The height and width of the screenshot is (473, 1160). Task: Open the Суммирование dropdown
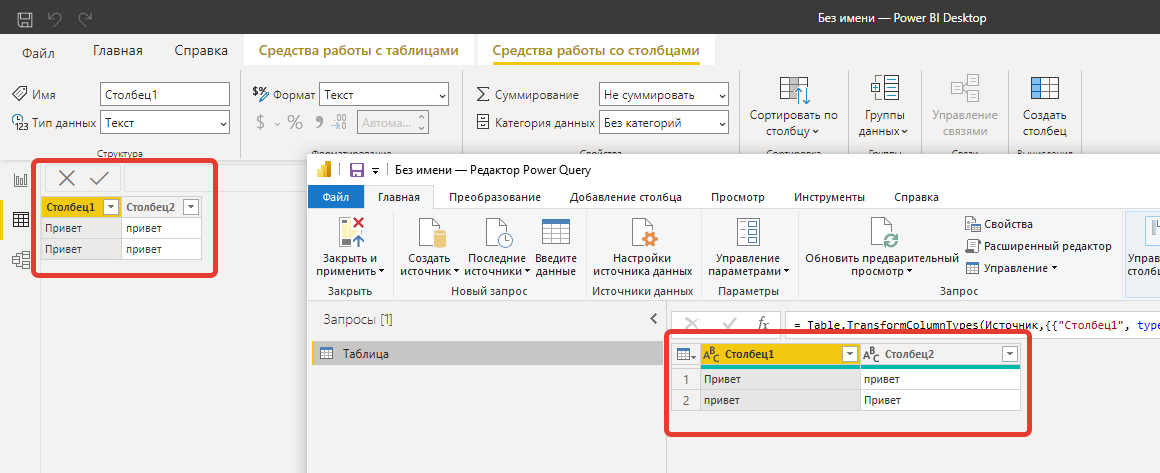(x=664, y=95)
